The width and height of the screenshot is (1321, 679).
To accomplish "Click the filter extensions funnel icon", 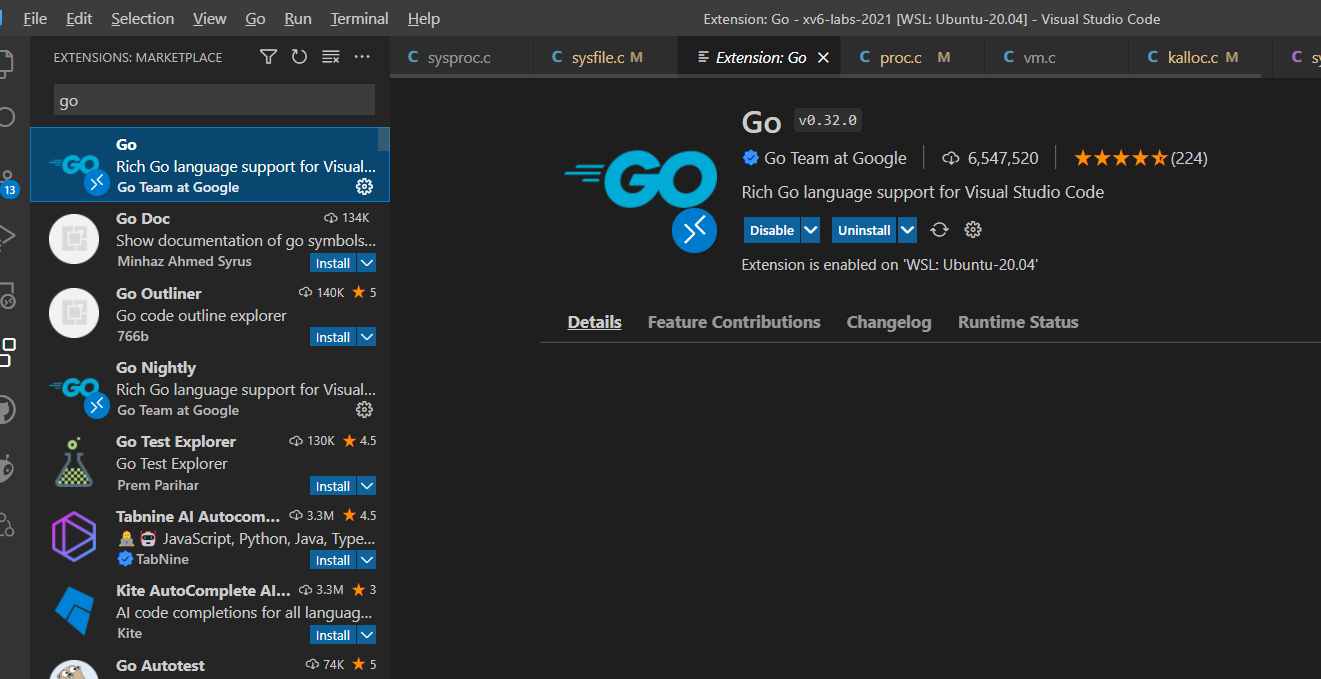I will tap(268, 57).
